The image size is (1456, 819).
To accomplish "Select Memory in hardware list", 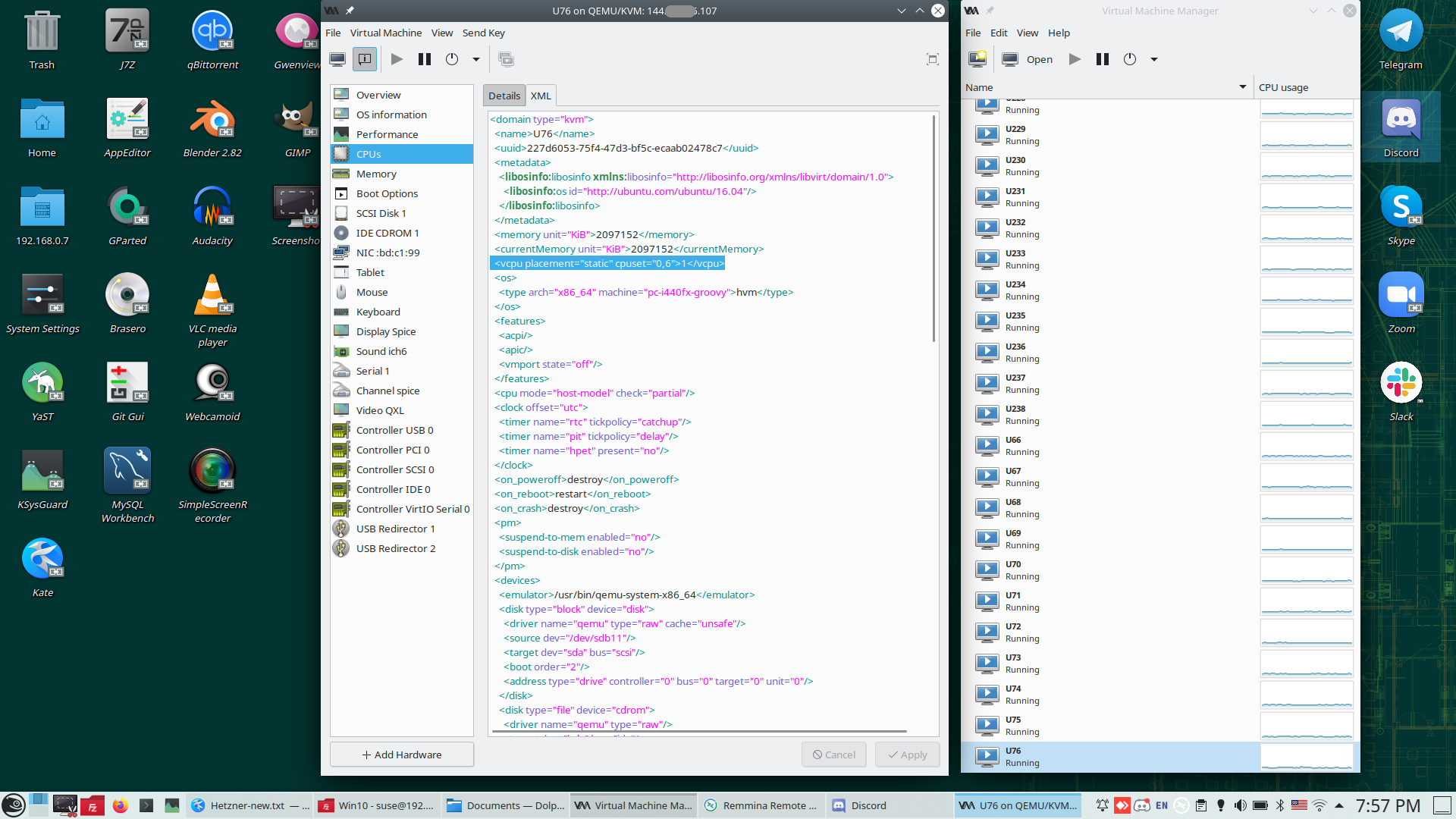I will (x=376, y=174).
